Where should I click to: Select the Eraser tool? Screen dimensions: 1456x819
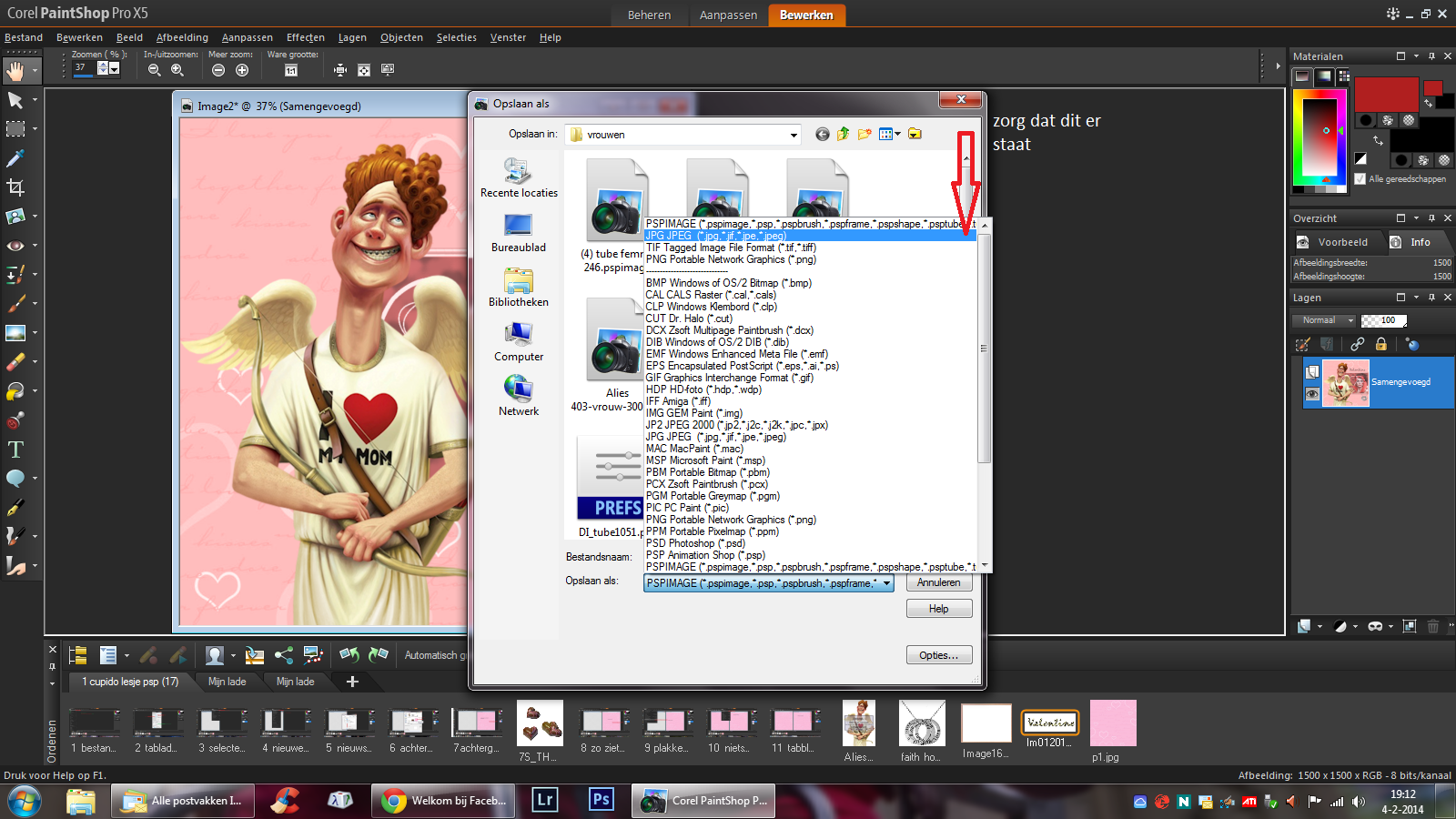point(15,362)
